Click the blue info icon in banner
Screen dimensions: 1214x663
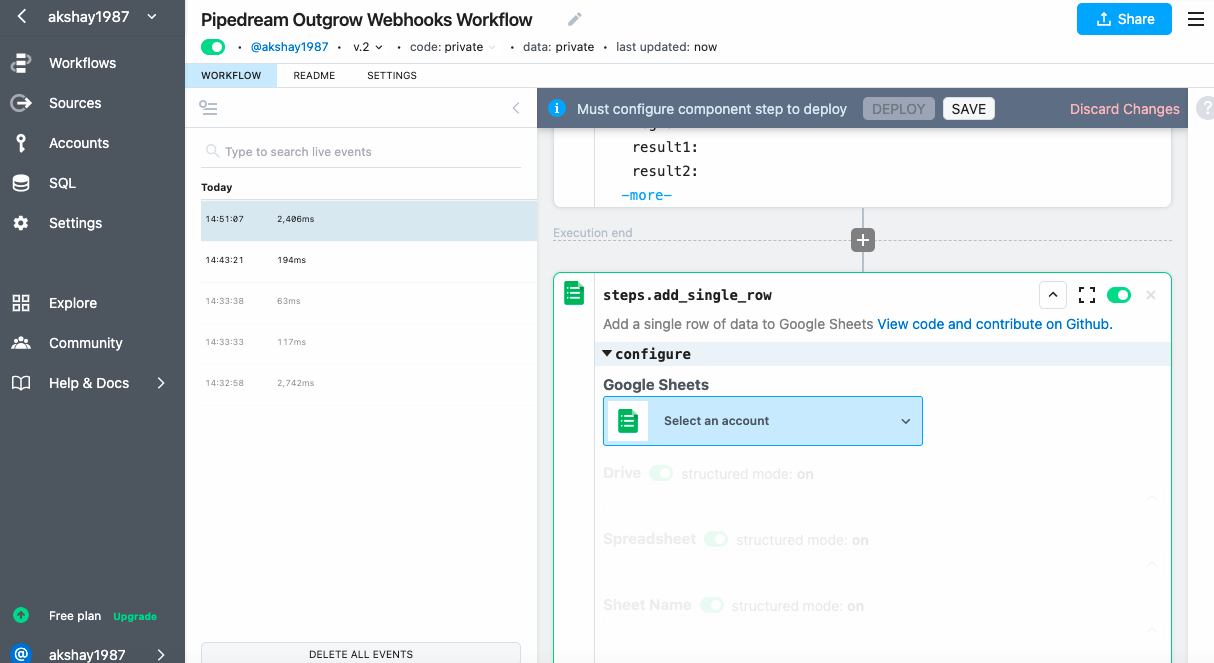pyautogui.click(x=557, y=109)
